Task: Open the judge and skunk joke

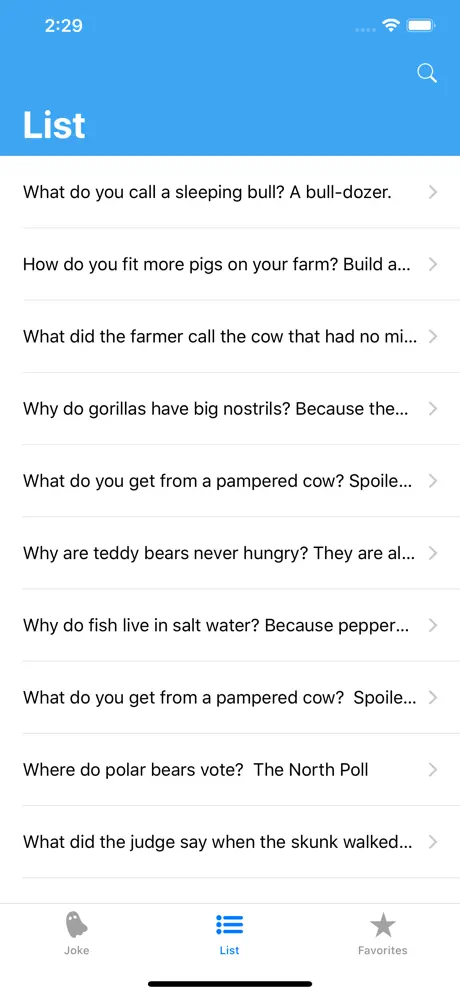Action: 230,842
